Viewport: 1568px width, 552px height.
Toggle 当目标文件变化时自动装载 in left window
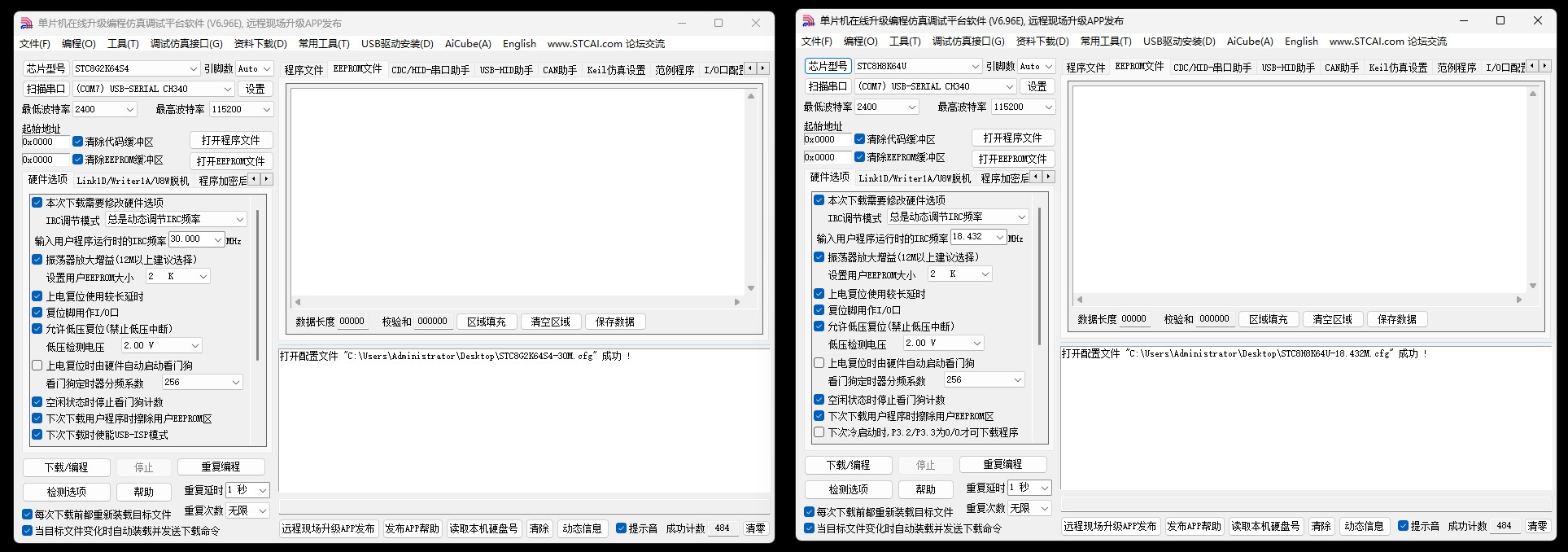point(27,531)
